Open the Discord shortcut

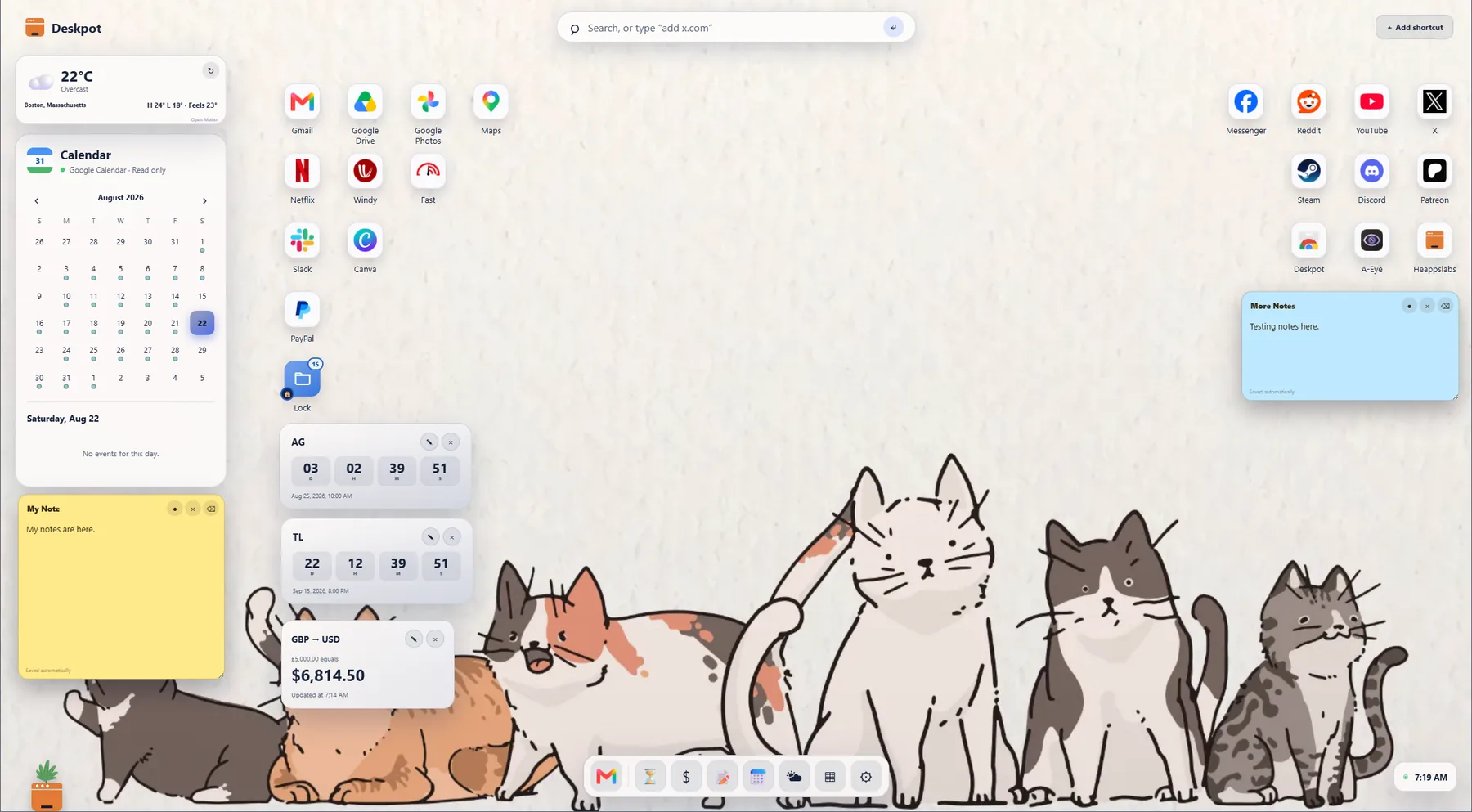[x=1371, y=172]
